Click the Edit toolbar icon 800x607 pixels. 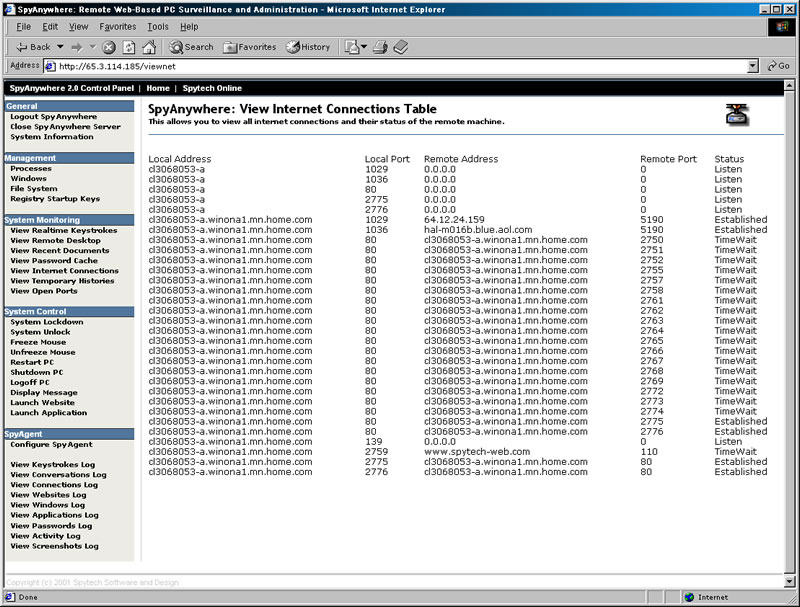[x=401, y=47]
